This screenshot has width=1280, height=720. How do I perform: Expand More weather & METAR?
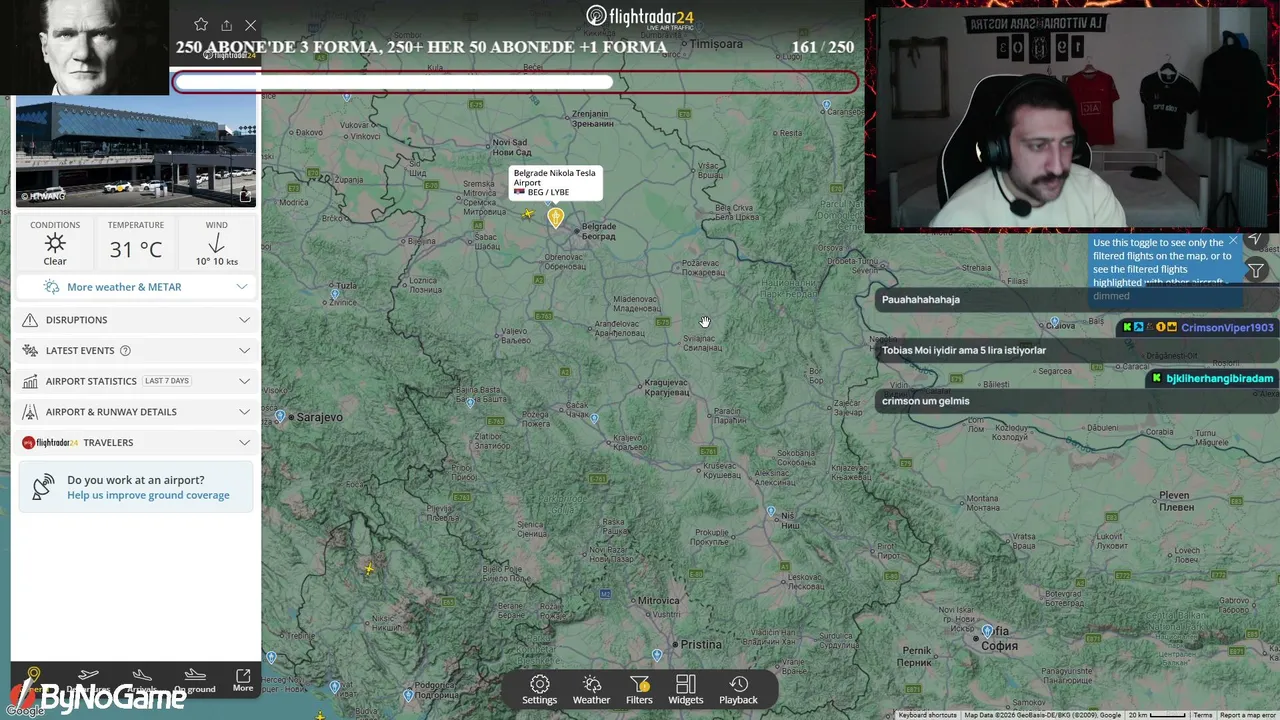tap(135, 287)
